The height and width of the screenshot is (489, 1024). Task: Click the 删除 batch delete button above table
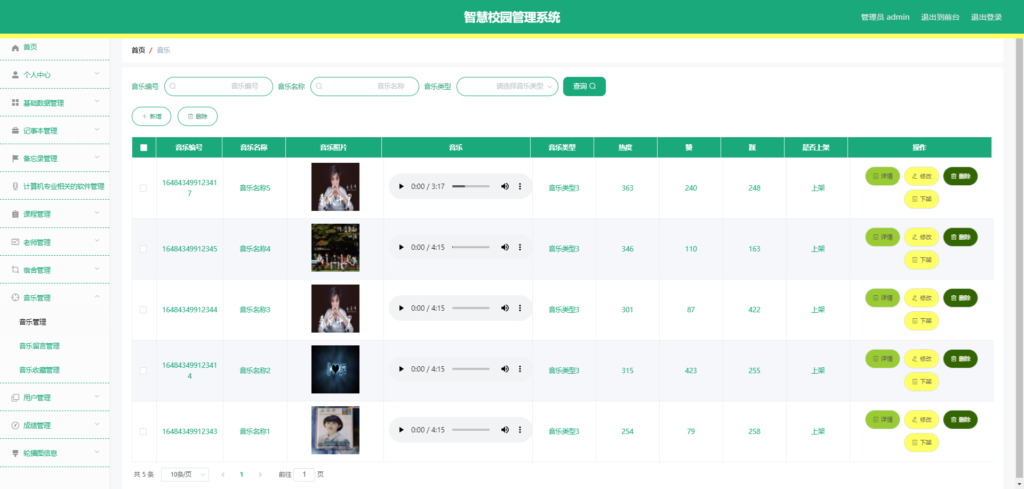click(197, 116)
